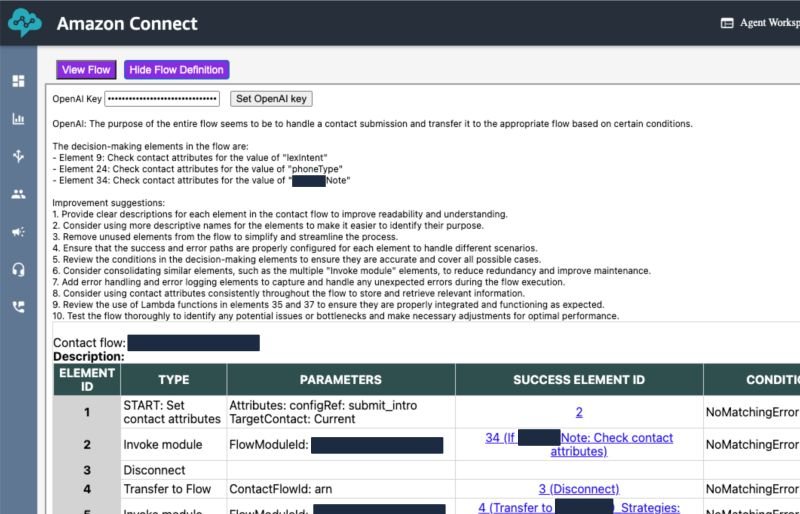This screenshot has width=800, height=514.
Task: Click the 'OpenAI: The purpose' summary sentence
Action: click(372, 124)
